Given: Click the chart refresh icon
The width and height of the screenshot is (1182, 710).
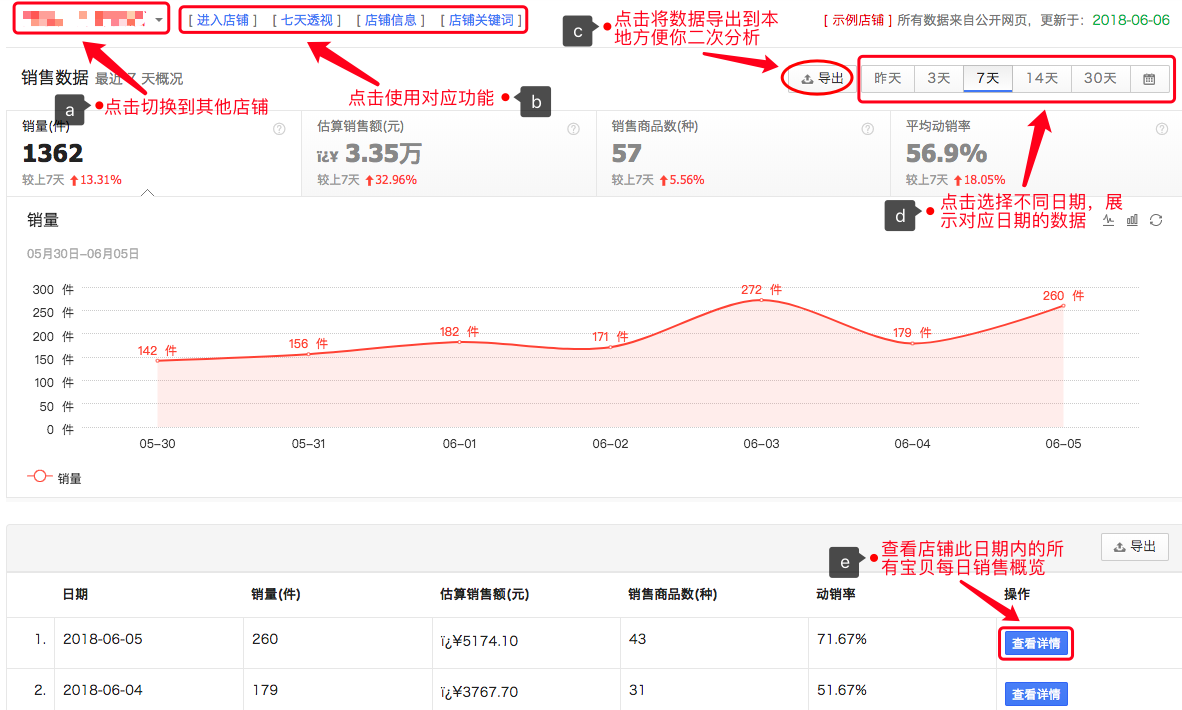Looking at the screenshot, I should click(x=1156, y=220).
